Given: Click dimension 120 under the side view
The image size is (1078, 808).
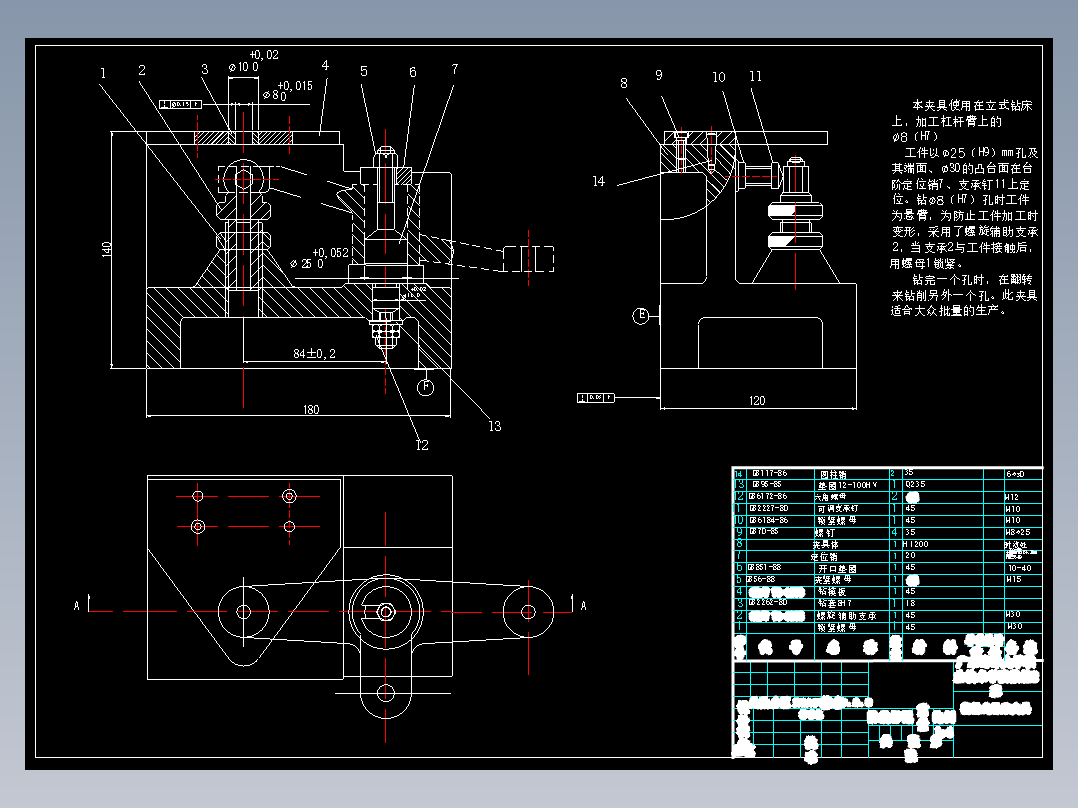Looking at the screenshot, I should click(757, 400).
